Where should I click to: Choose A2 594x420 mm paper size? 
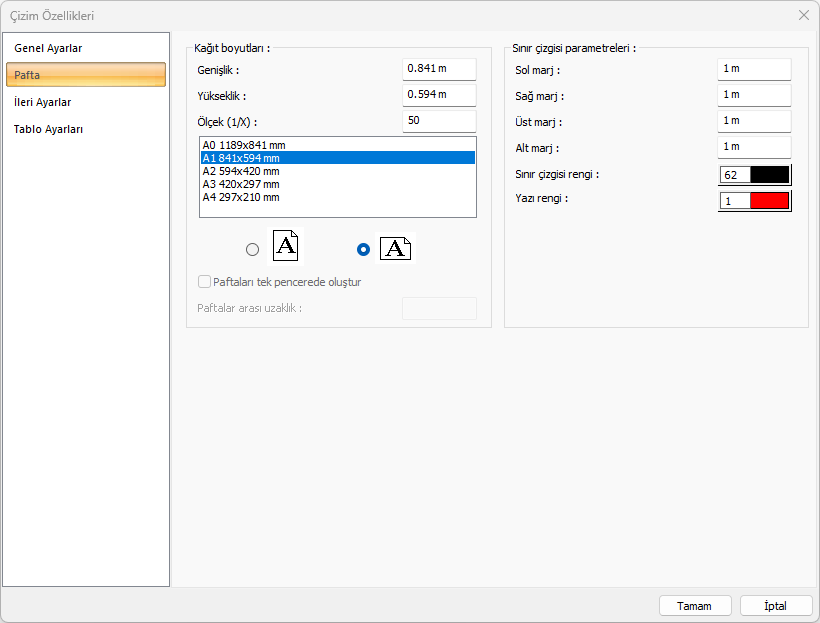(x=241, y=171)
